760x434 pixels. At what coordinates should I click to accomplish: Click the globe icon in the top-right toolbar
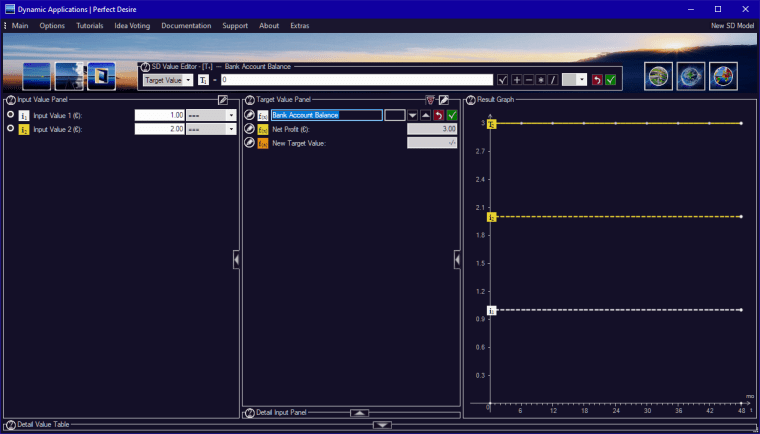[x=690, y=76]
